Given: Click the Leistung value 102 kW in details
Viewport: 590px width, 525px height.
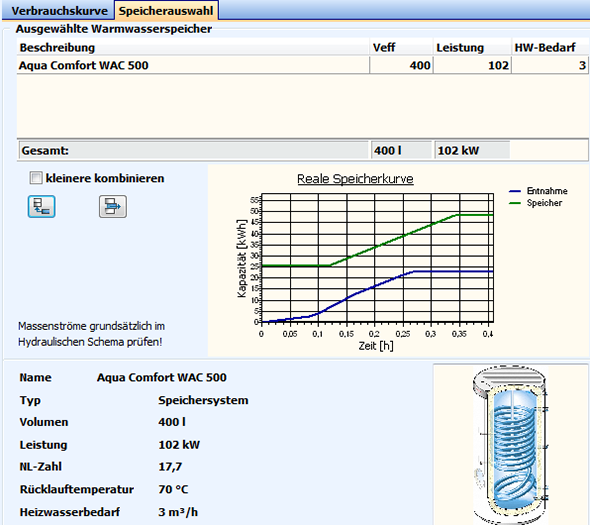Looking at the screenshot, I should click(179, 445).
